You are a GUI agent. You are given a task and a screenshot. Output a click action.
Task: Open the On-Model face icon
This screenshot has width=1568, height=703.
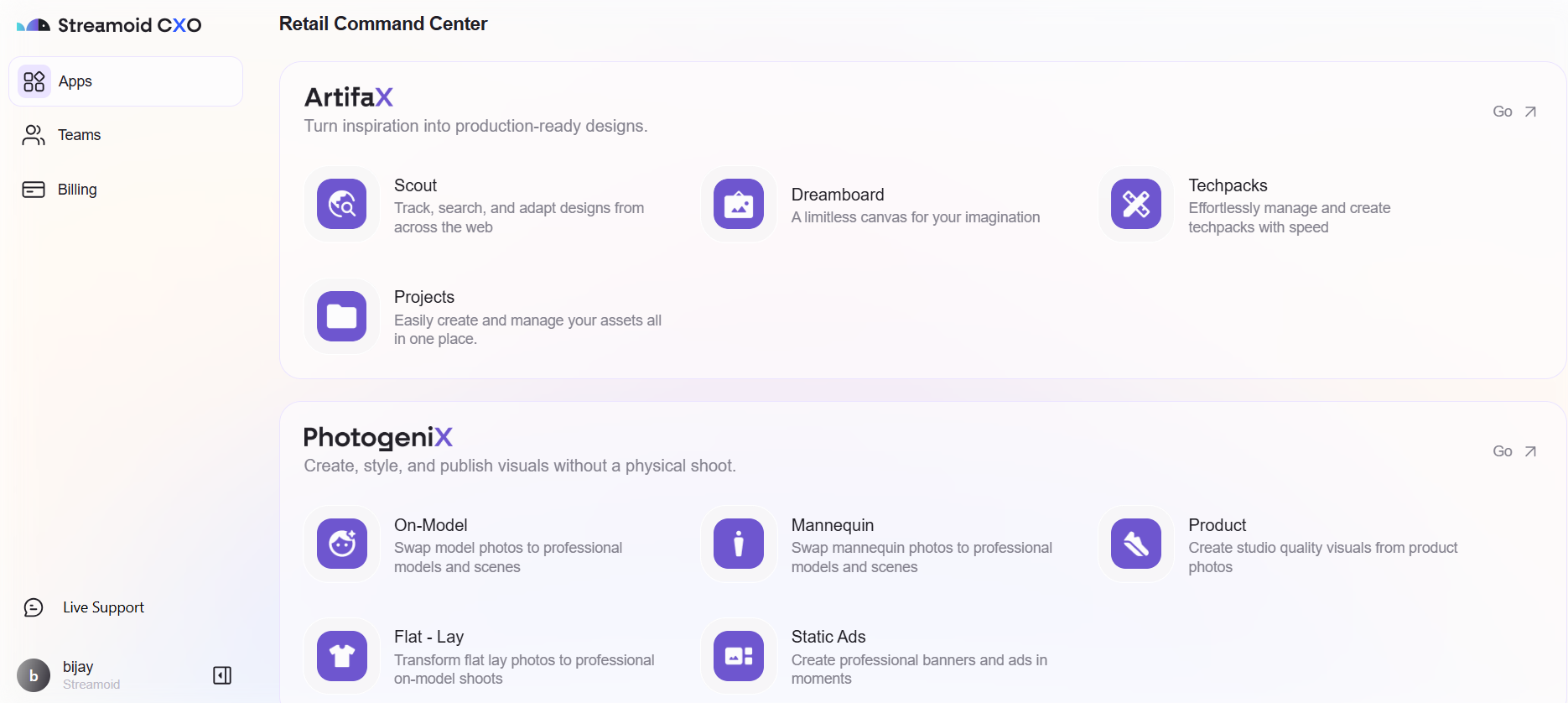[x=341, y=544]
